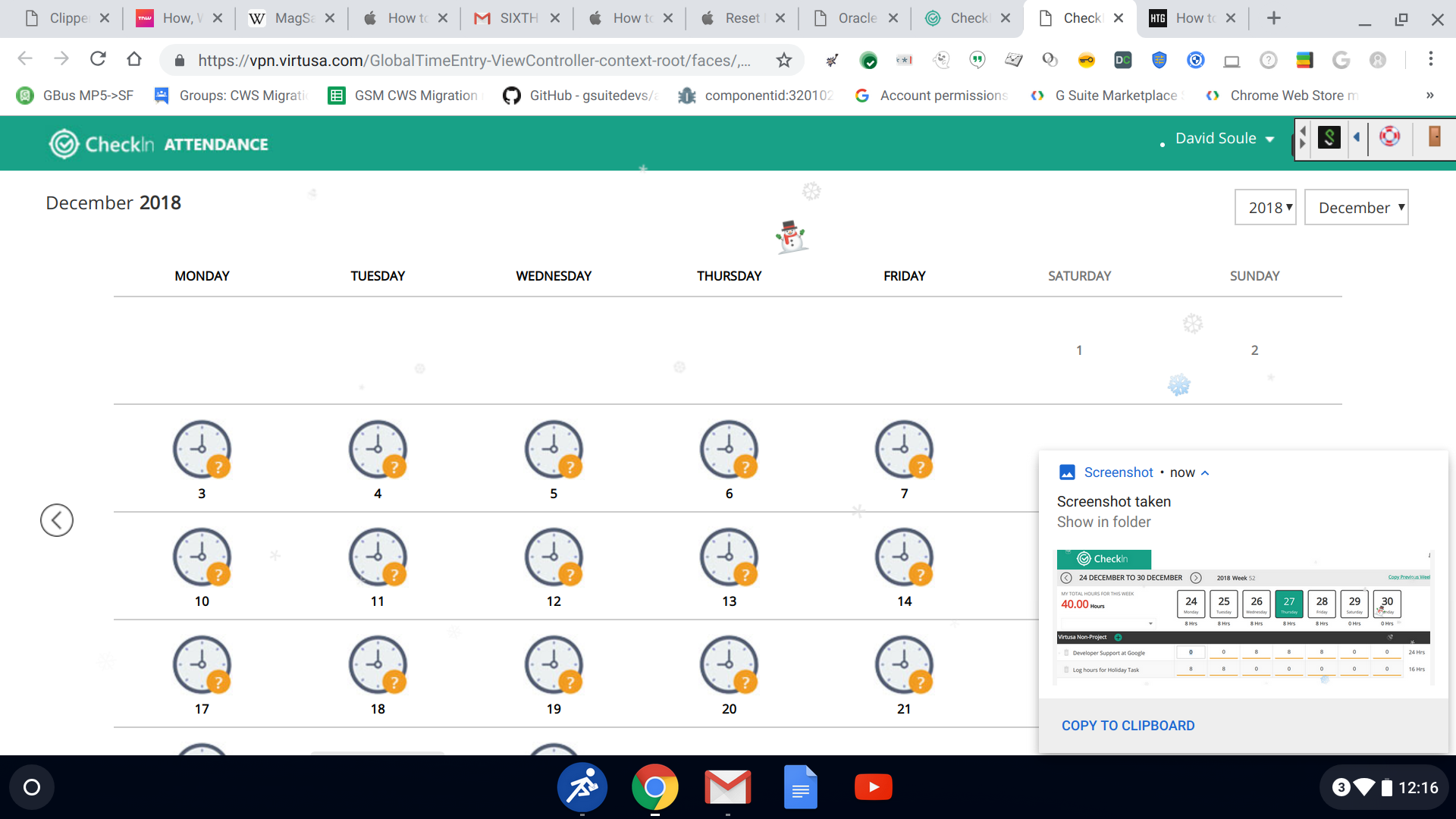This screenshot has width=1456, height=819.
Task: Collapse the Screenshot notification chevron
Action: point(1205,472)
